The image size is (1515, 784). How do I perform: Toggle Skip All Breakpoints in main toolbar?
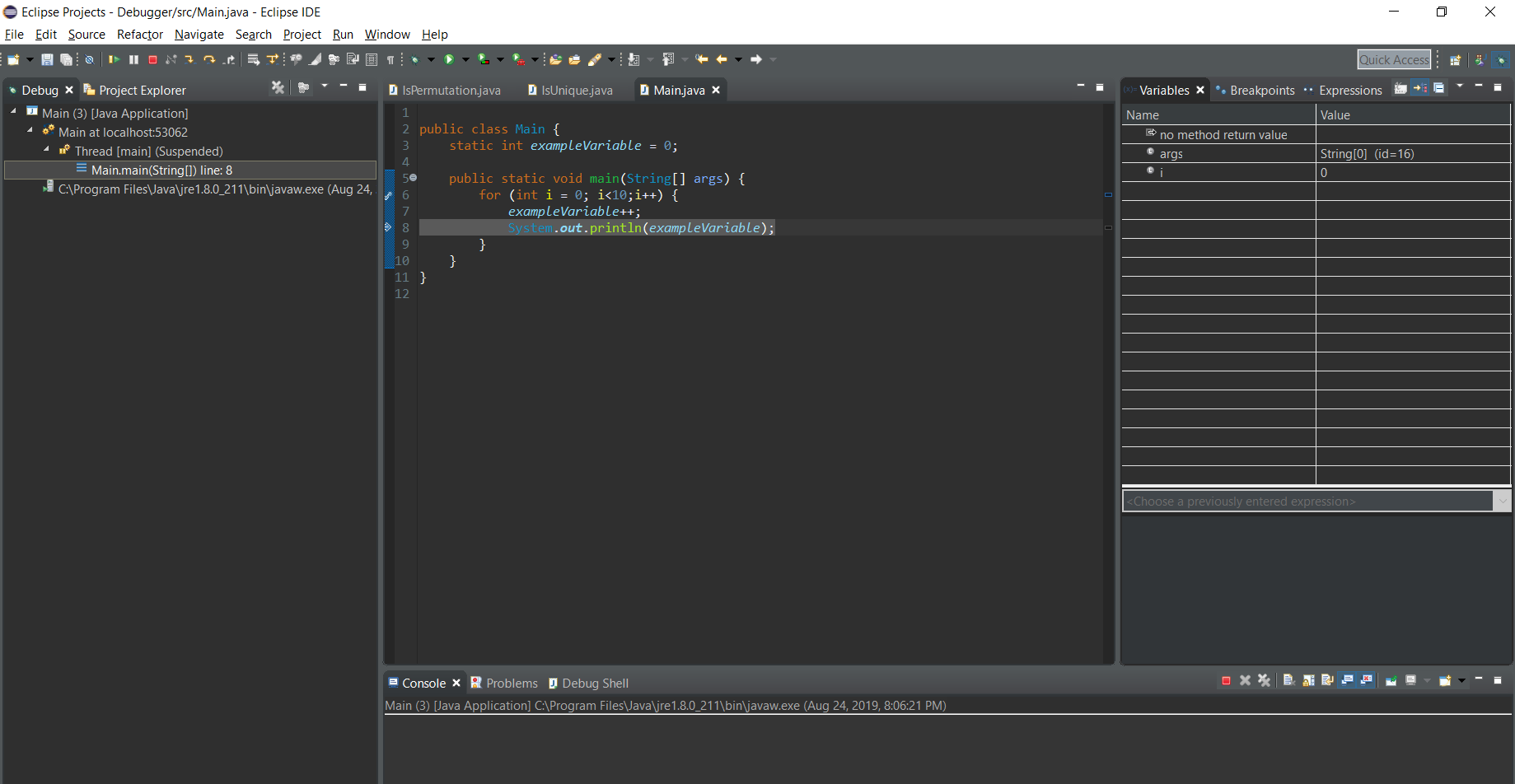pos(89,59)
